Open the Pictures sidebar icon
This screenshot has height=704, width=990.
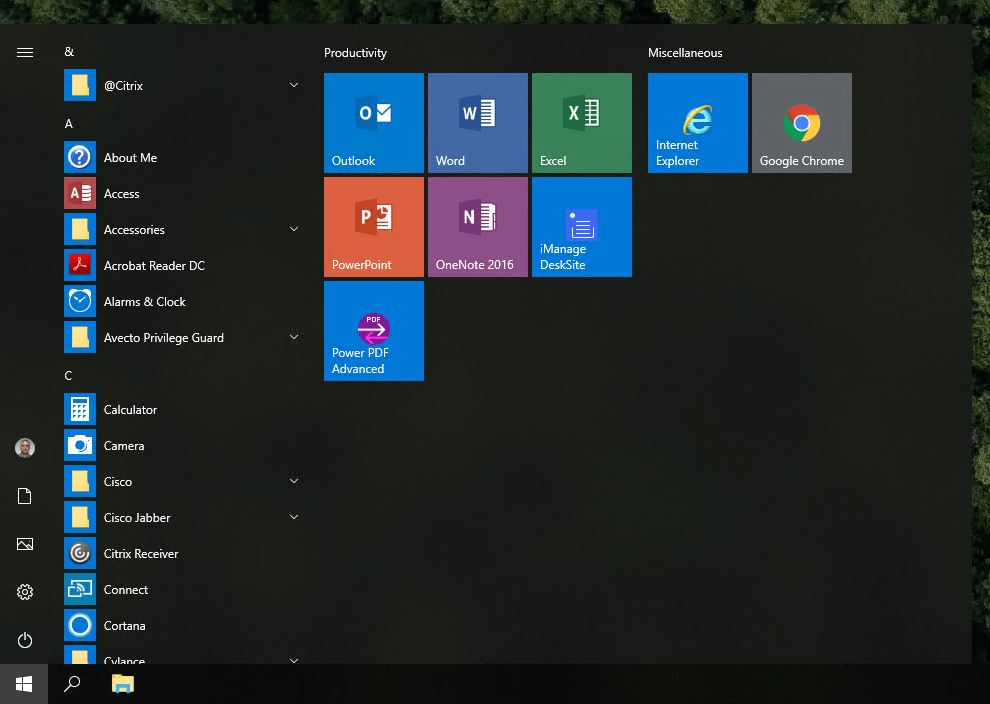[x=25, y=544]
